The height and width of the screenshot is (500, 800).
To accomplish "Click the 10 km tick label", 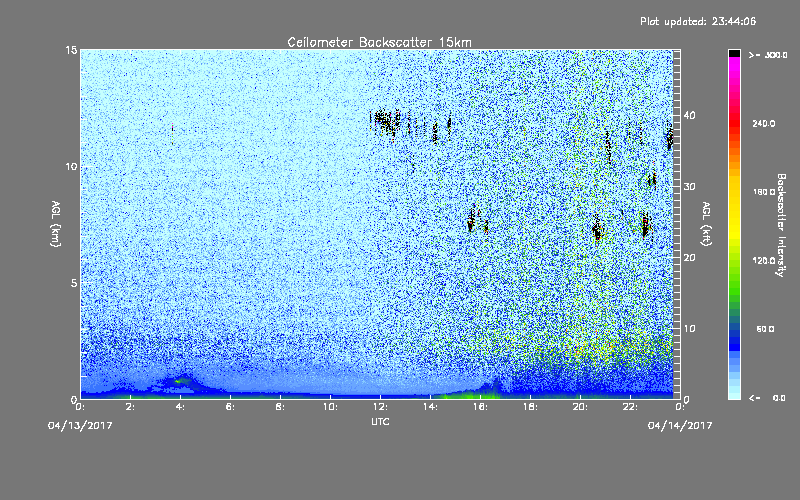I will click(x=71, y=167).
